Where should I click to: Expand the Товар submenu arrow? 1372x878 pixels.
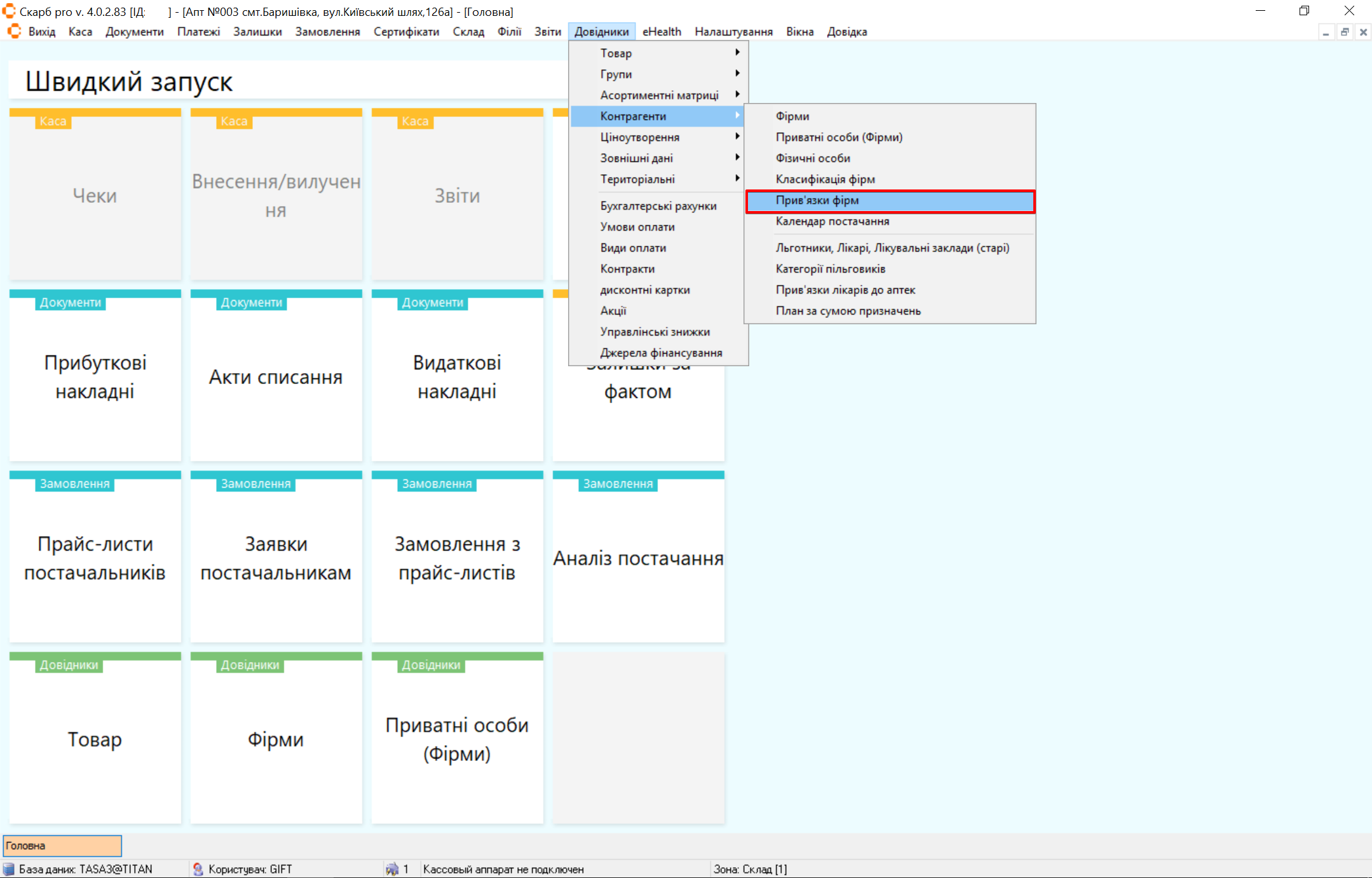pyautogui.click(x=737, y=53)
